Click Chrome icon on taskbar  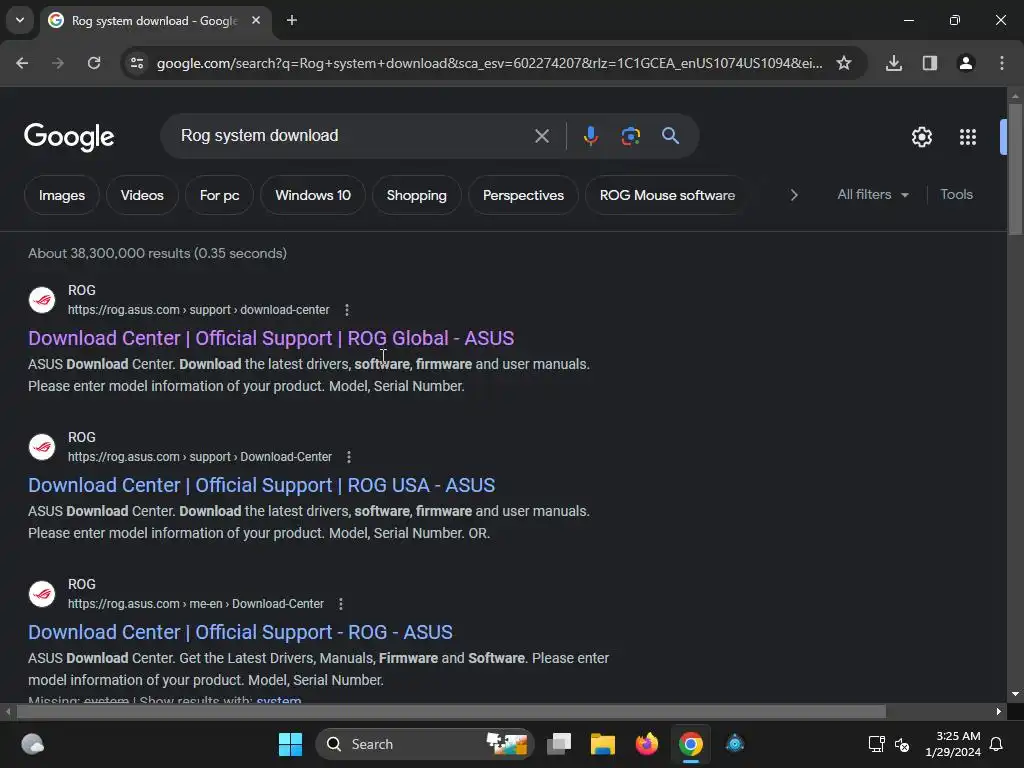click(690, 744)
